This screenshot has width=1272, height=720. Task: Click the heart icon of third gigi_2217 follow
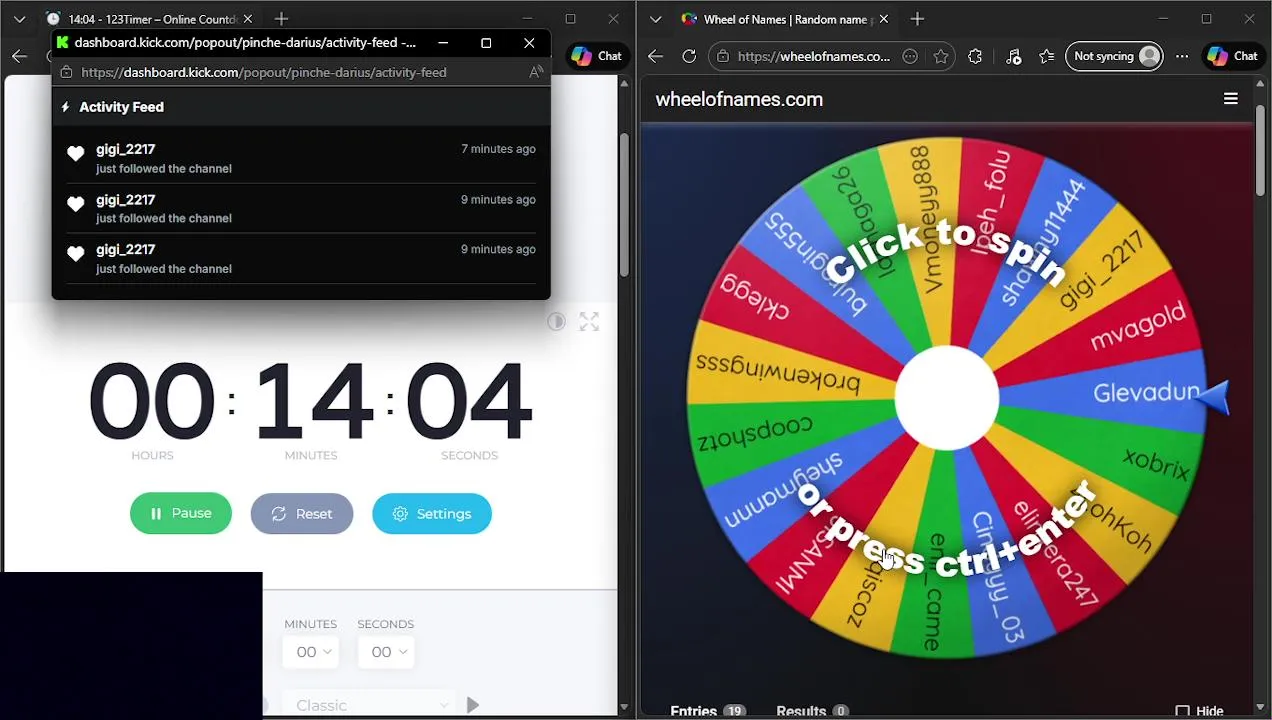[76, 253]
